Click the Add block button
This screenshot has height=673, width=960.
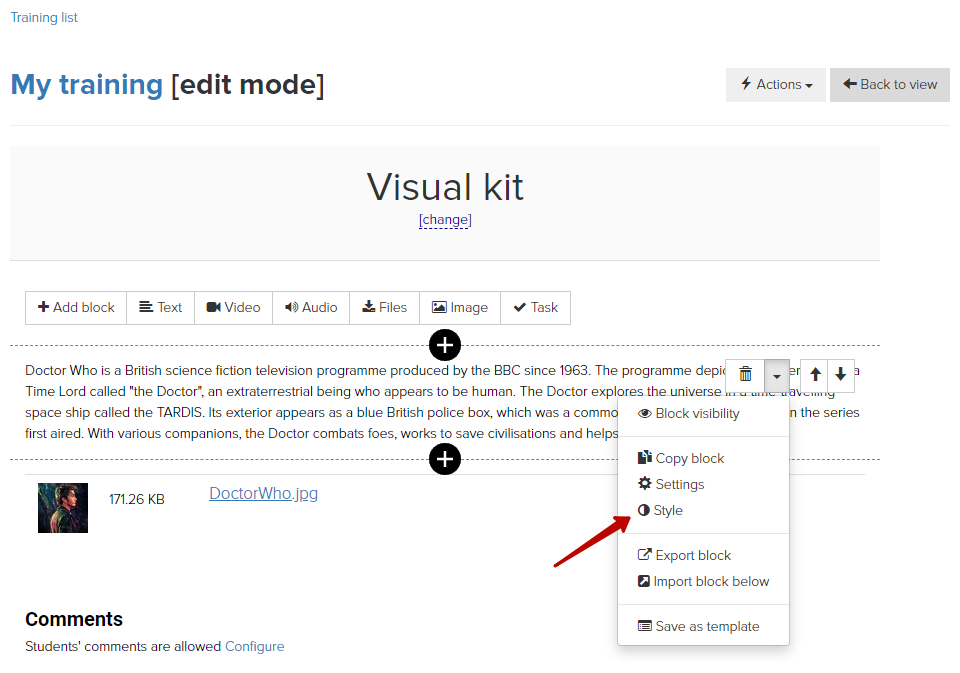tap(76, 307)
